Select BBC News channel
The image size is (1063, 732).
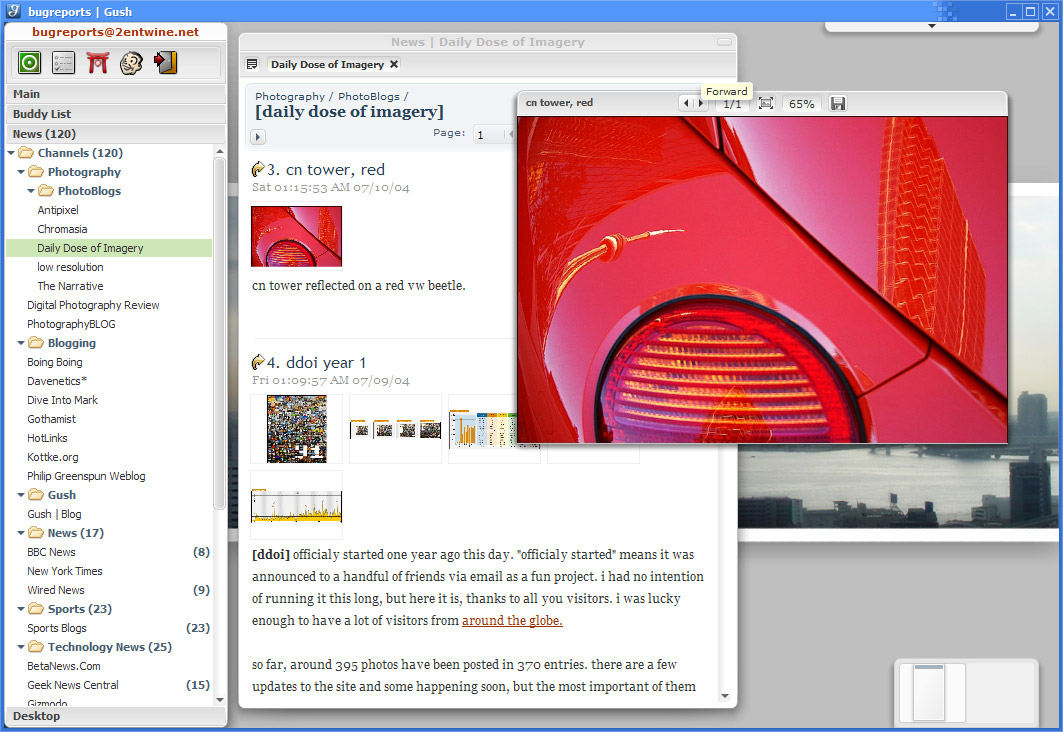(x=52, y=552)
